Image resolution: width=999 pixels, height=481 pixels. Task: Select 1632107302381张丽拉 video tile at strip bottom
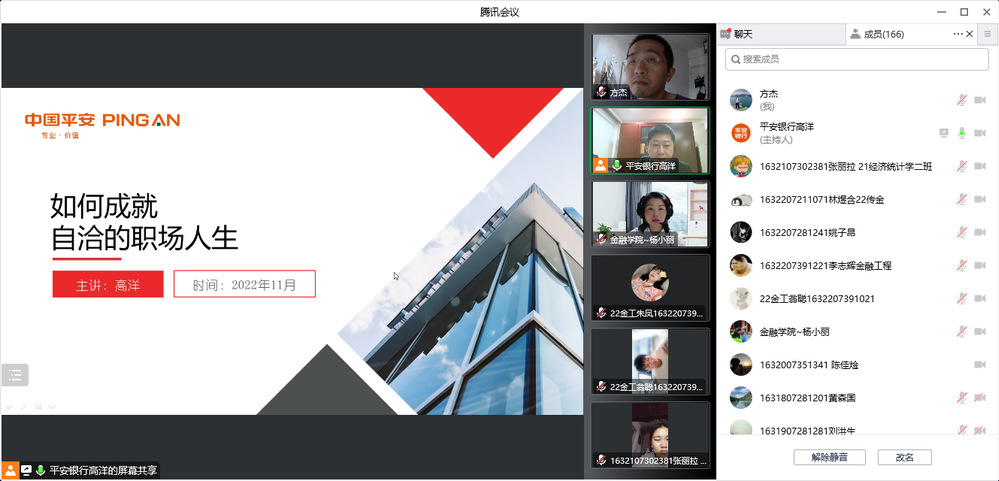click(x=650, y=435)
